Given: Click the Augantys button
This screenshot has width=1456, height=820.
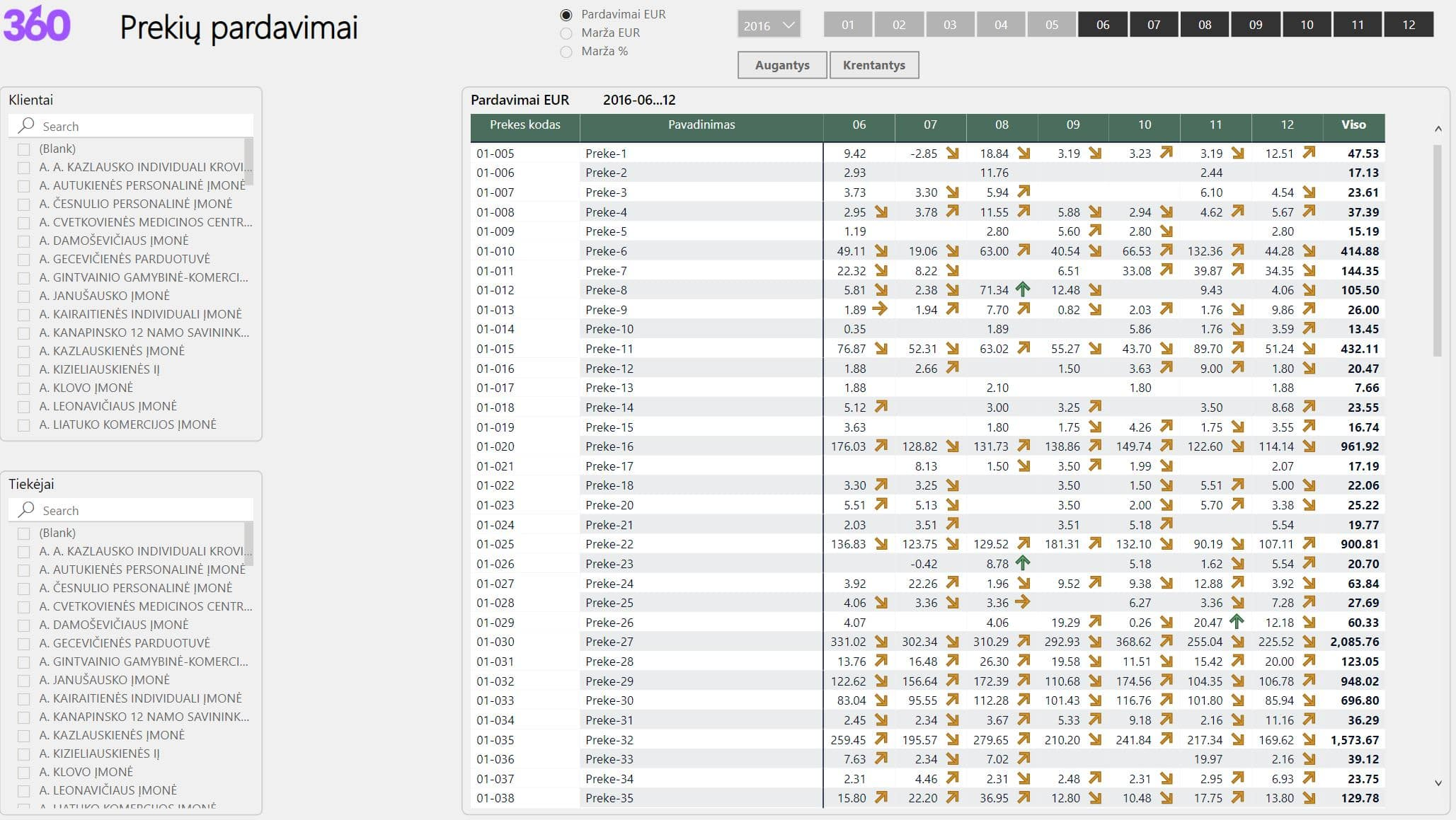Looking at the screenshot, I should (x=782, y=65).
